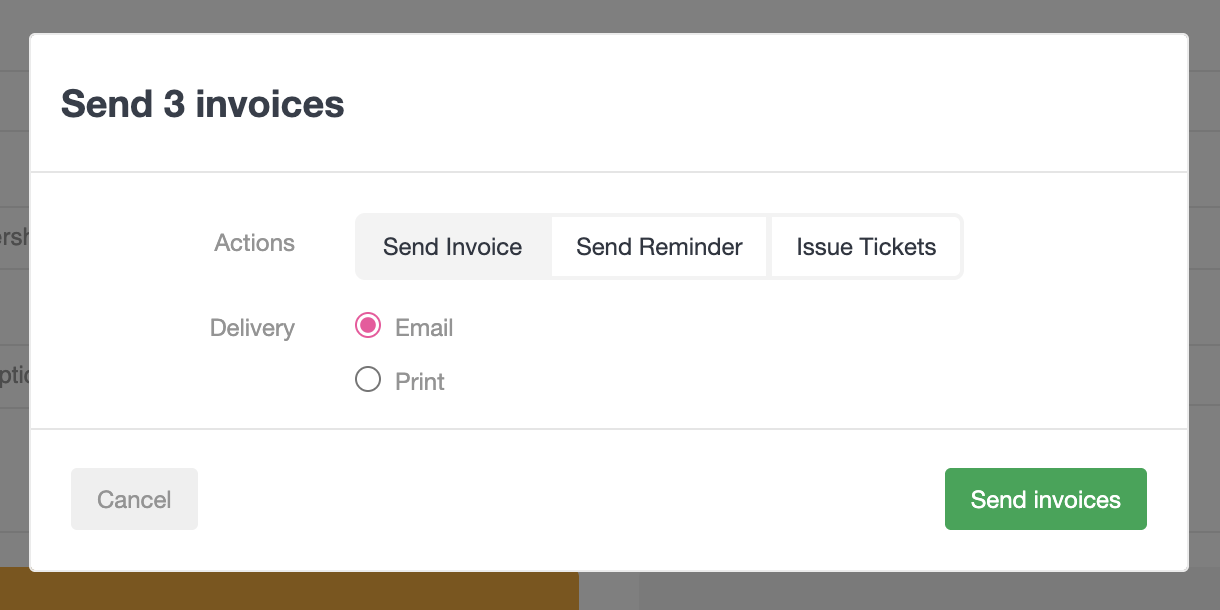Viewport: 1220px width, 610px height.
Task: Select the Email delivery radio button
Action: 368,326
